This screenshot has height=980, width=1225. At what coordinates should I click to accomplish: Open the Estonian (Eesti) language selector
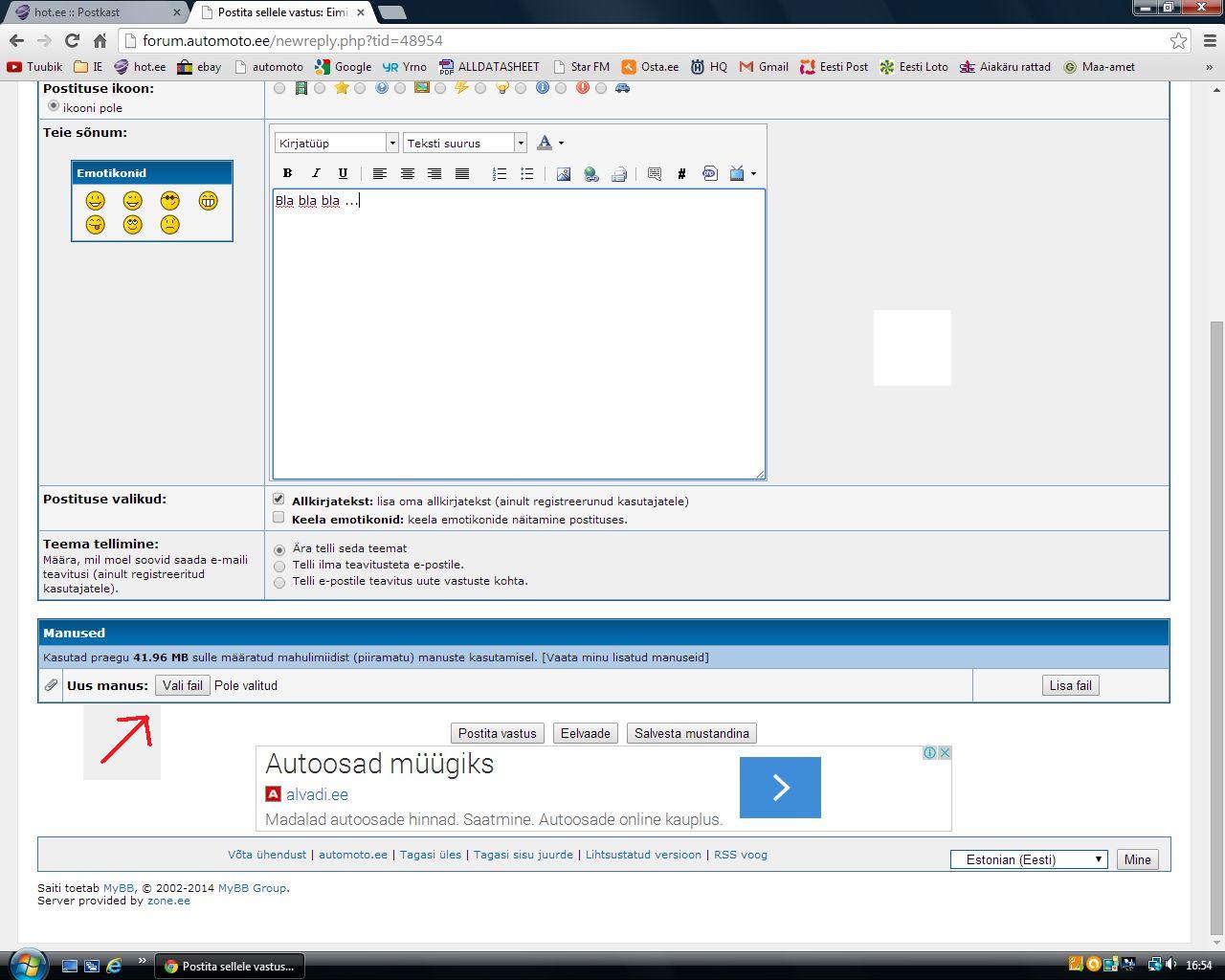tap(1029, 859)
